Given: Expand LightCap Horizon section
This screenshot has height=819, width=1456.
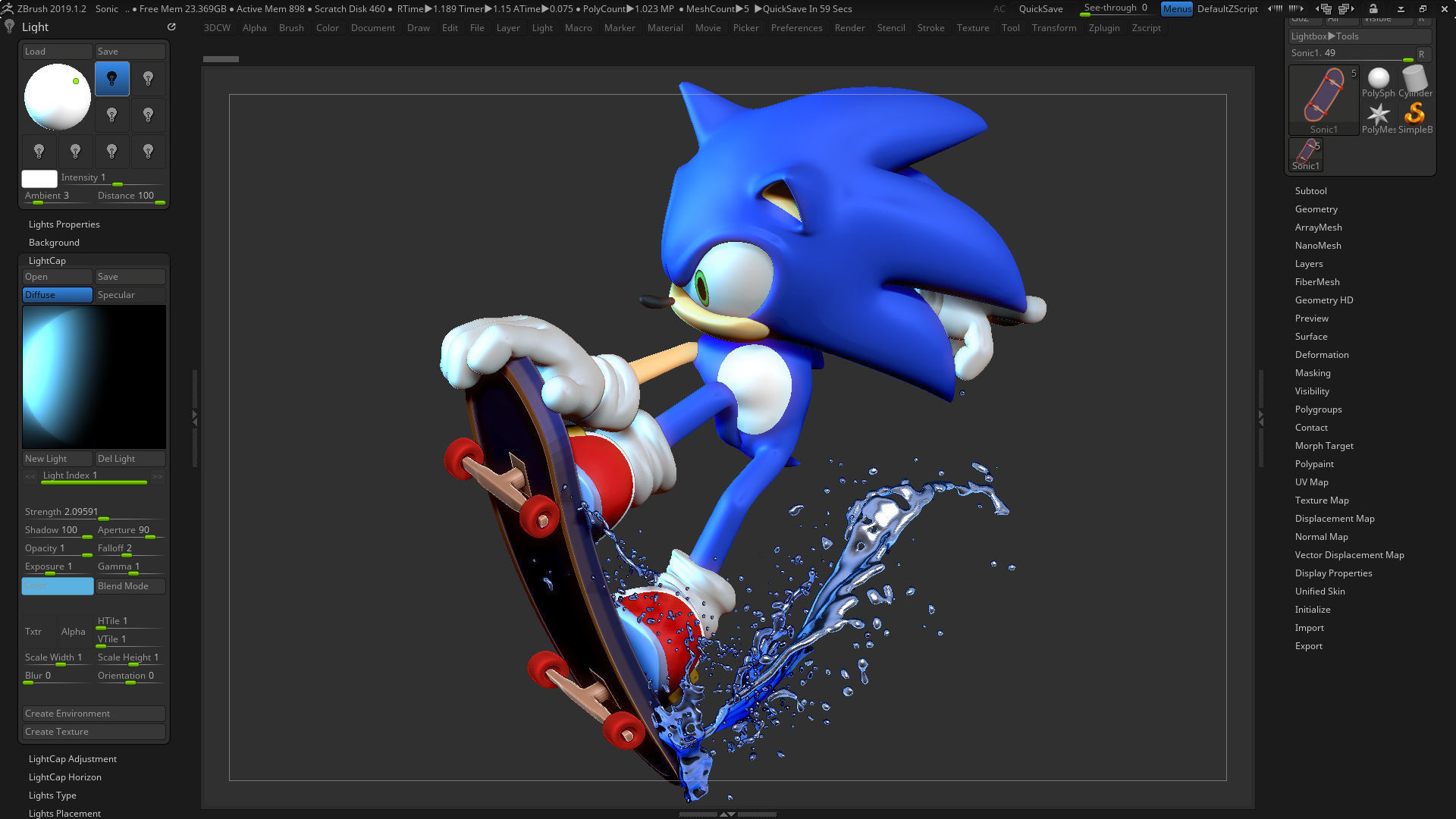Looking at the screenshot, I should coord(65,777).
